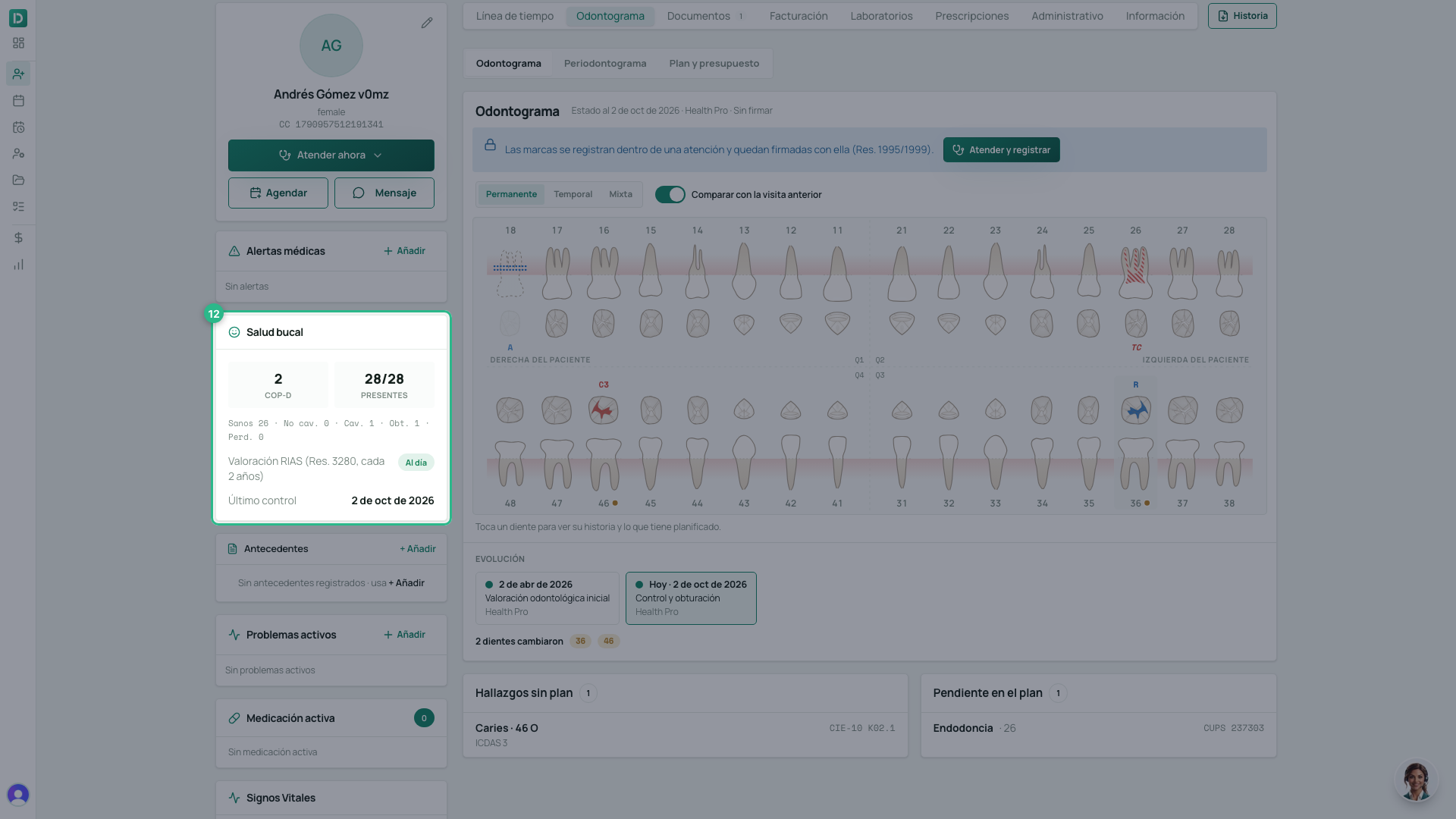Open Plan y presupuesto sub-tab
Screen dimensions: 1456x819
coord(714,64)
